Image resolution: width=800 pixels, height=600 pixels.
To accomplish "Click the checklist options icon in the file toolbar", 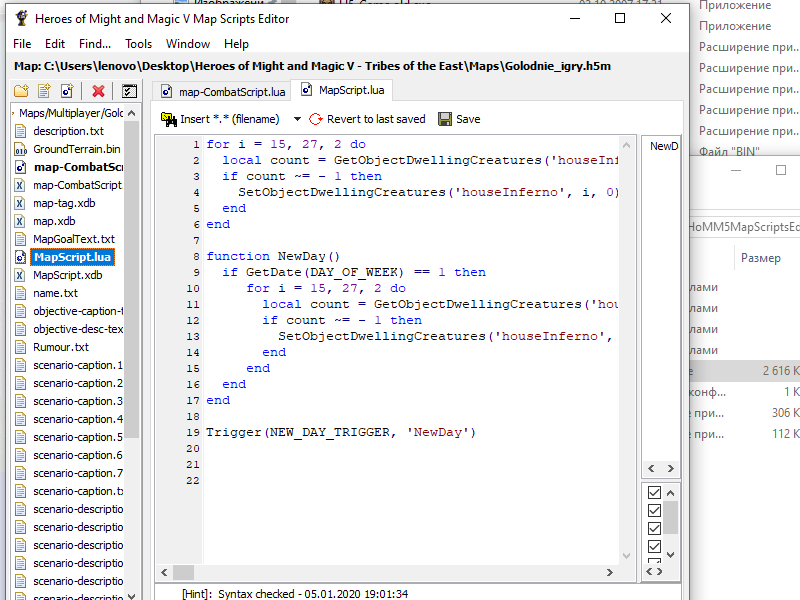I will coord(129,91).
